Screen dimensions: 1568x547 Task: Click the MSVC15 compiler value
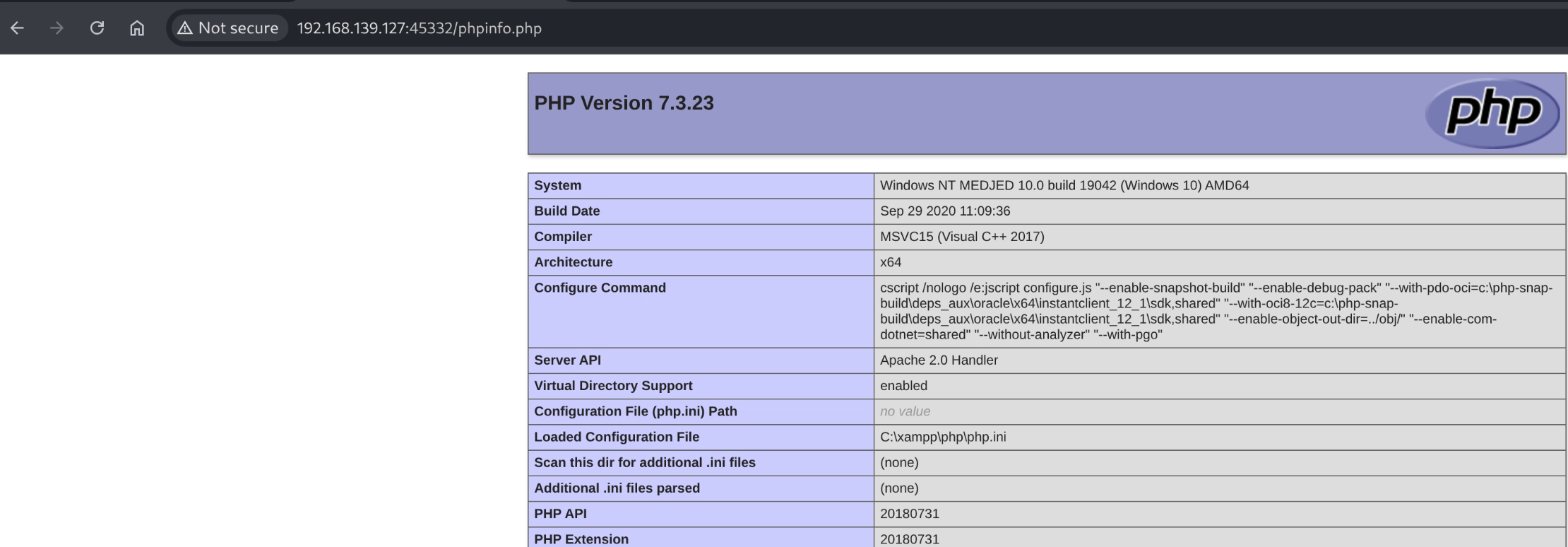coord(961,237)
